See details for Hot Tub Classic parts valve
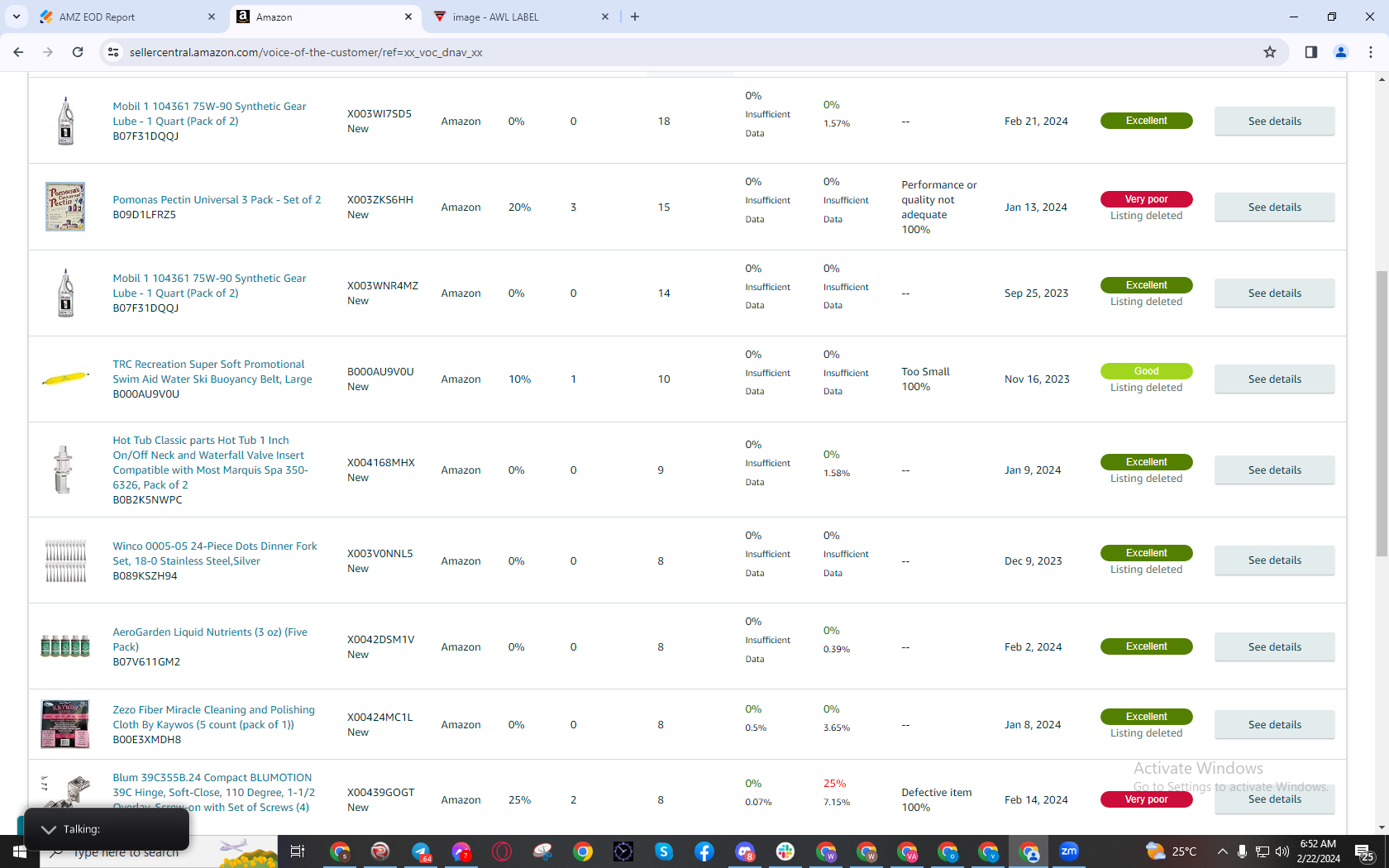 pos(1274,470)
